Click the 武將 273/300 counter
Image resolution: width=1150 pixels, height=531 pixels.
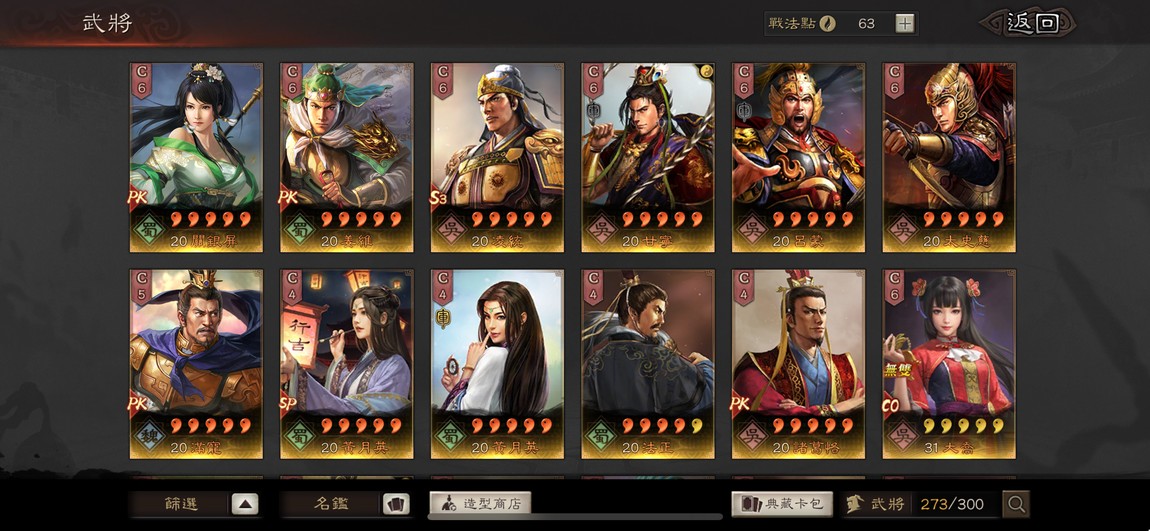point(920,504)
